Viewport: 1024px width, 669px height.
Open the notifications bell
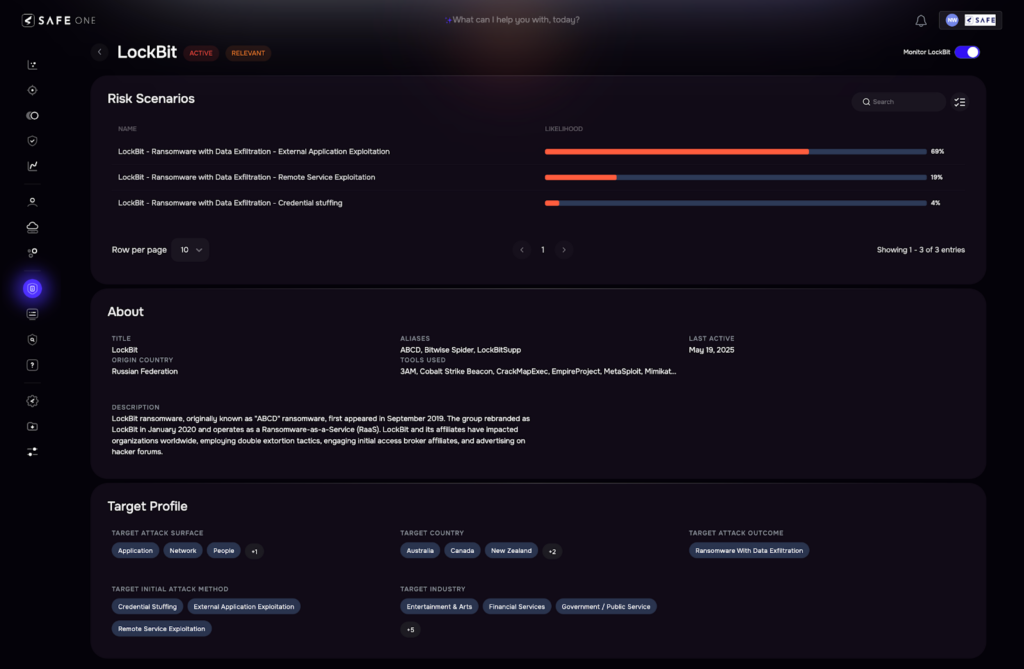click(921, 21)
